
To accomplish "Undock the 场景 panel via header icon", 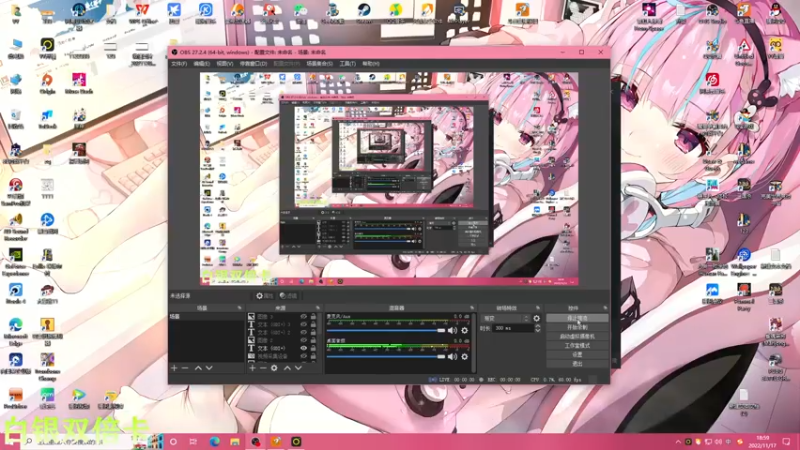I will (239, 308).
